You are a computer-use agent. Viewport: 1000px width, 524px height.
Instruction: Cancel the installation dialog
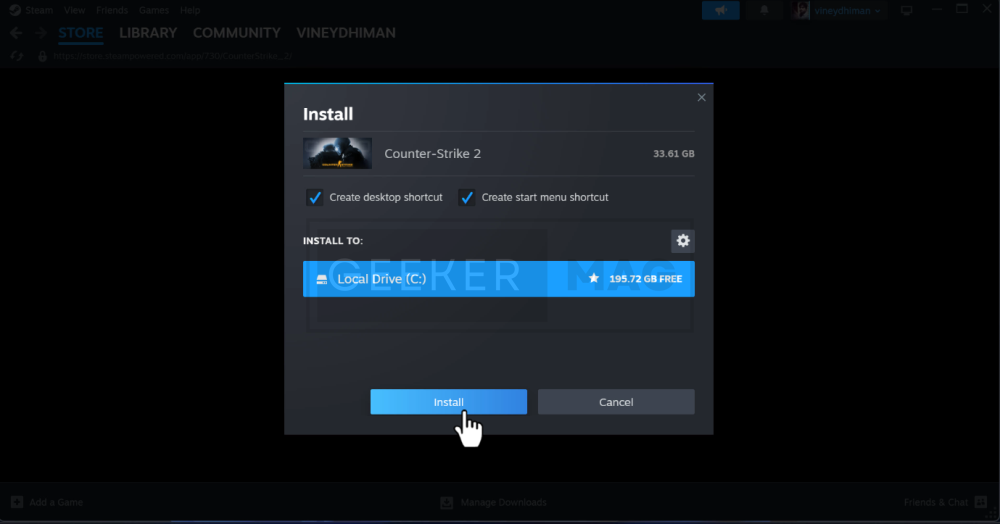point(615,402)
